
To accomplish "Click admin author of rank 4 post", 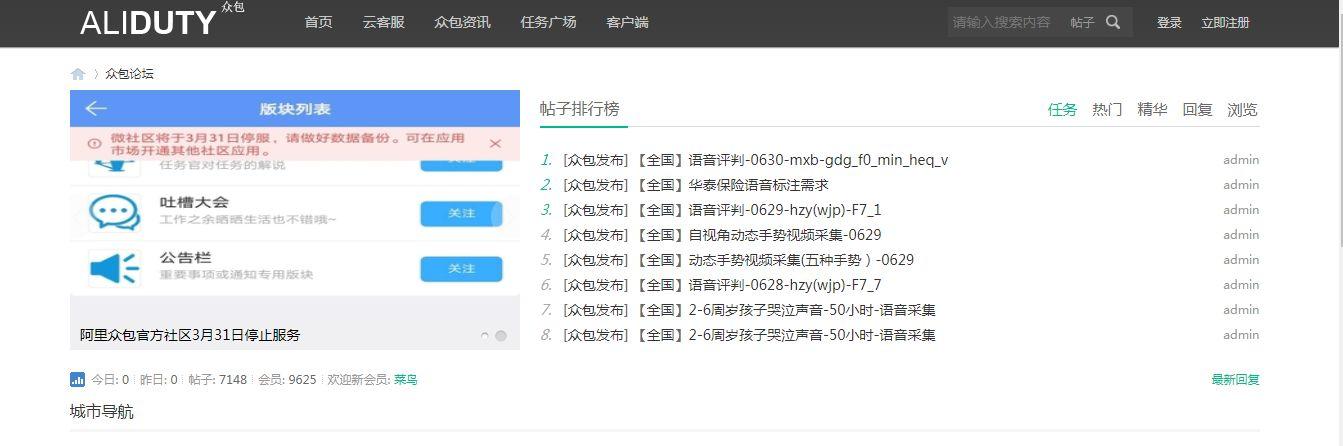I will (1241, 235).
